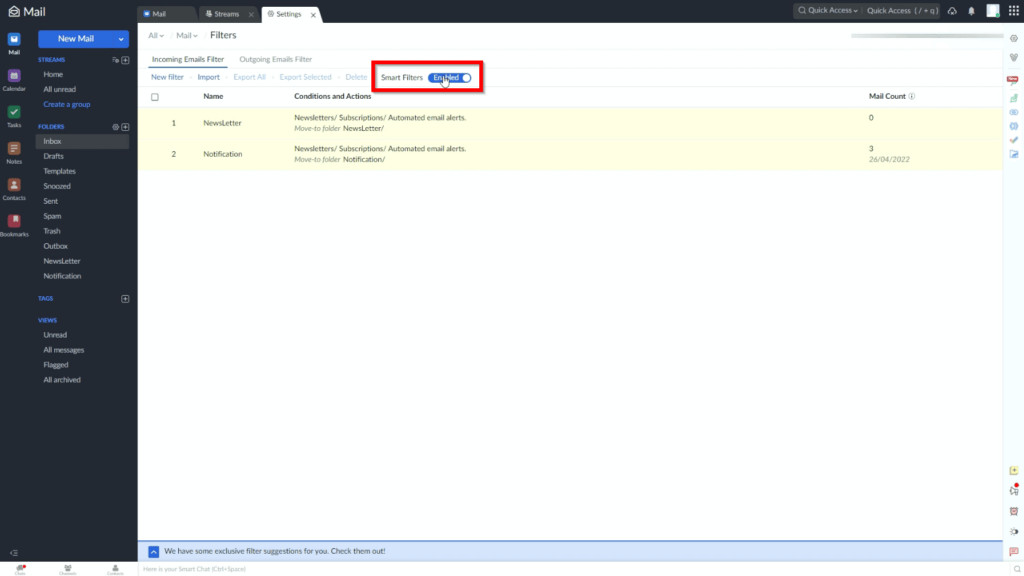This screenshot has width=1024, height=576.
Task: Create a filter using the New filter link
Action: 167,76
